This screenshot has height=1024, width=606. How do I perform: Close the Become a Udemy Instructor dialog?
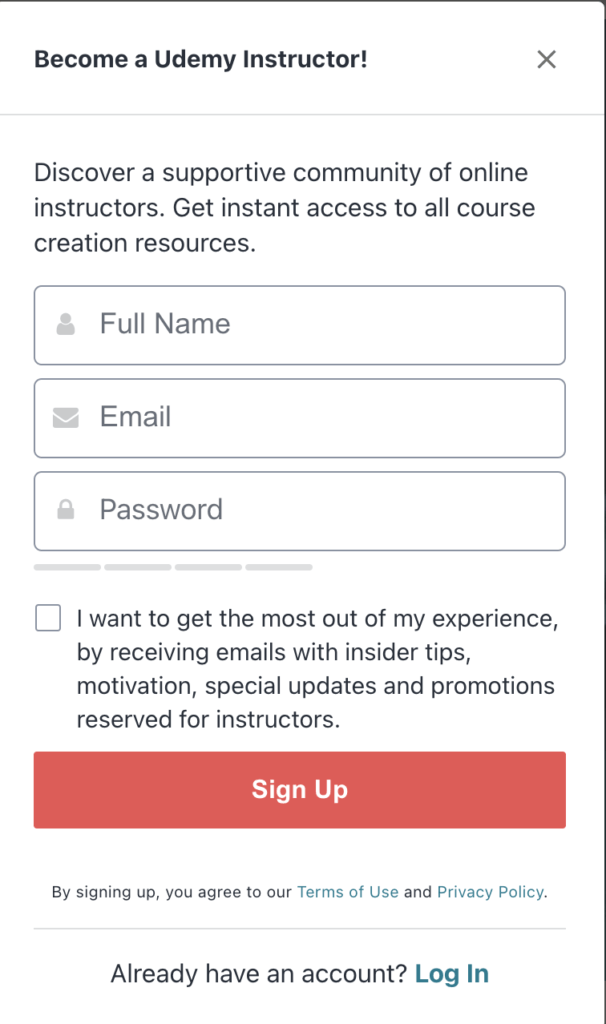(546, 60)
